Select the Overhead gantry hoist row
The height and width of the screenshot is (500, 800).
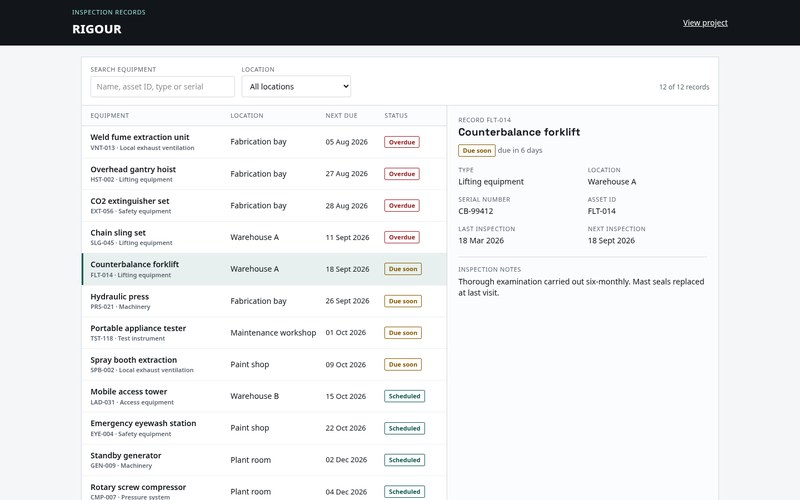click(x=264, y=174)
